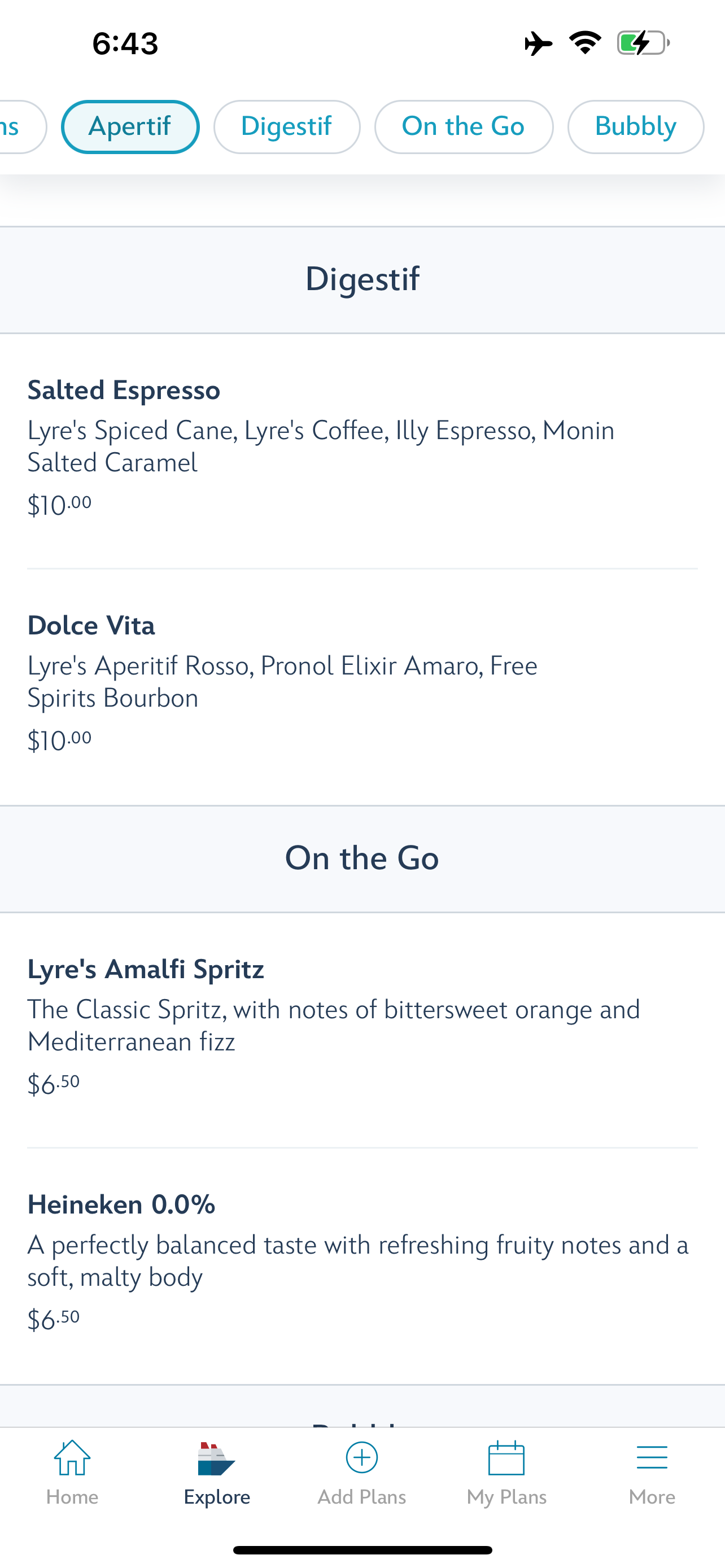Tap the Digestif section header
This screenshot has height=1568, width=725.
click(362, 279)
